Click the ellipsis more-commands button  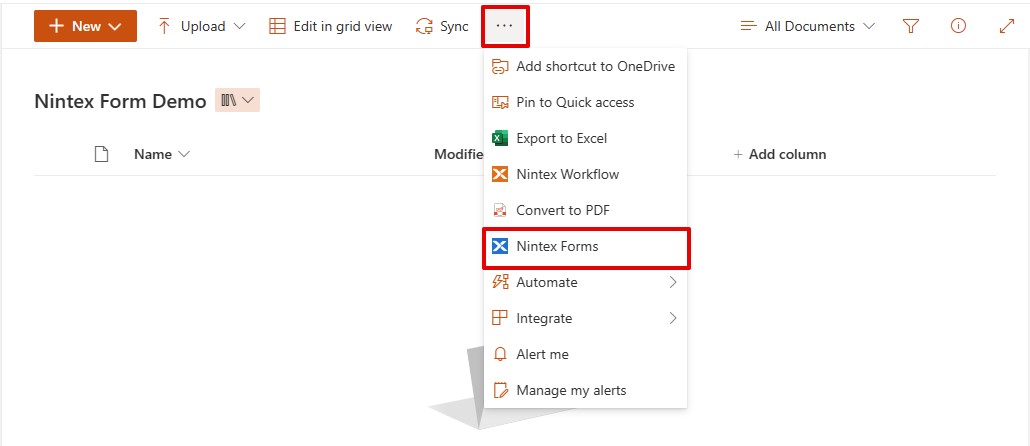(504, 26)
